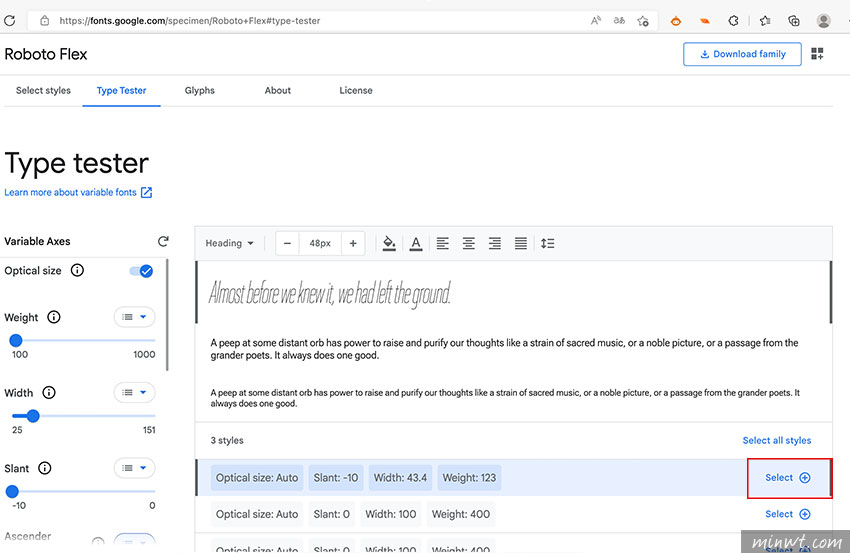Click the Weight: 400 chip
850x553 pixels.
click(461, 514)
